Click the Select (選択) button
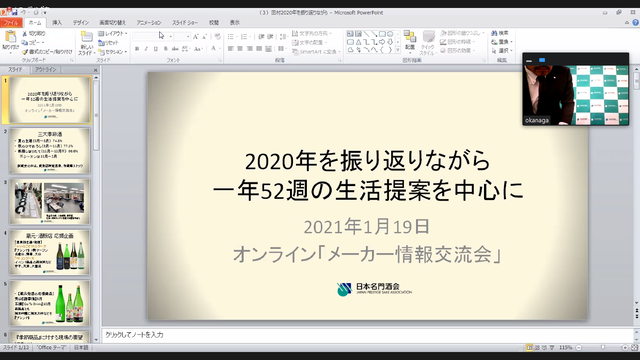 pyautogui.click(x=502, y=51)
